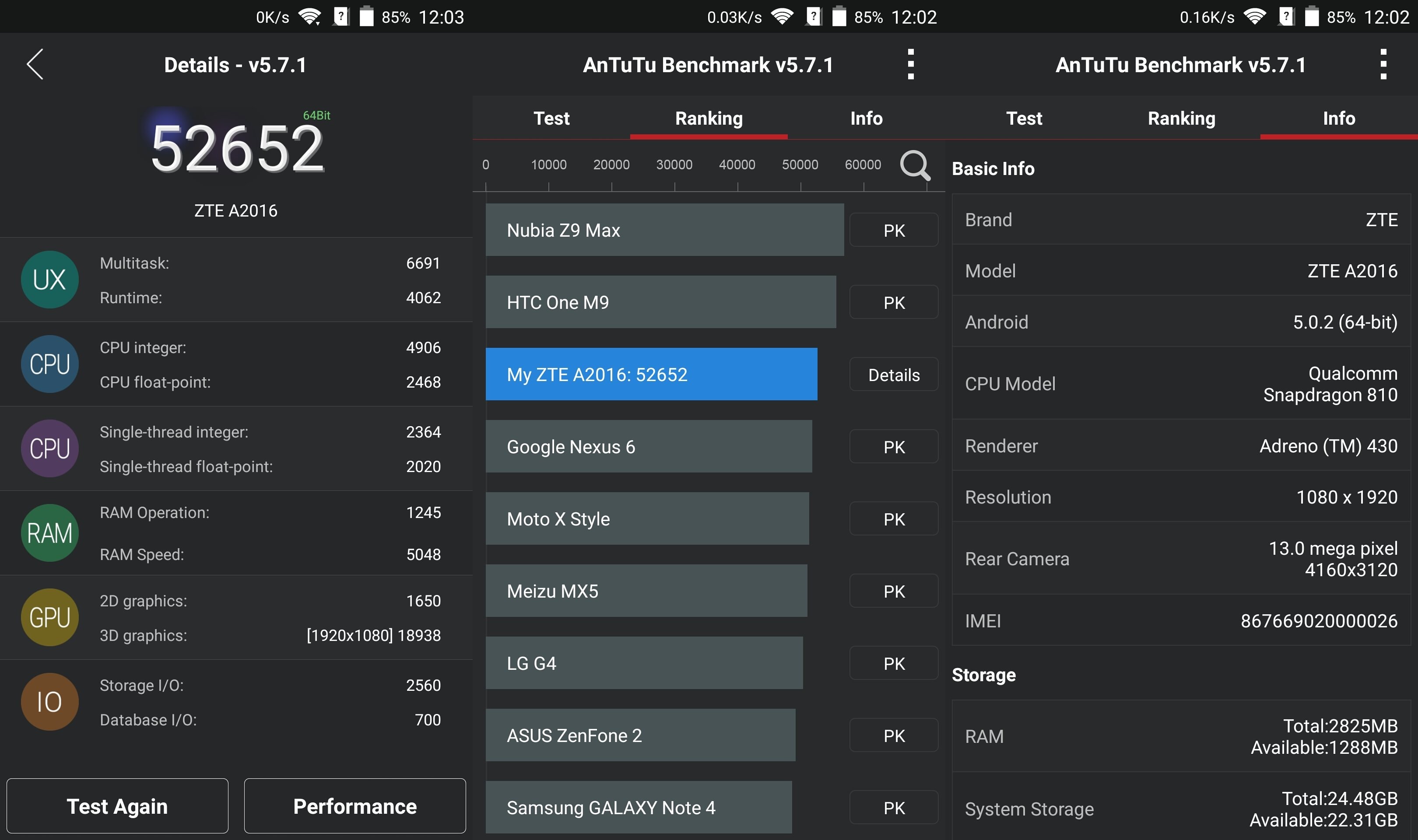Tap battery icon beside 12:03 in status bar
The image size is (1418, 840).
coord(367,17)
